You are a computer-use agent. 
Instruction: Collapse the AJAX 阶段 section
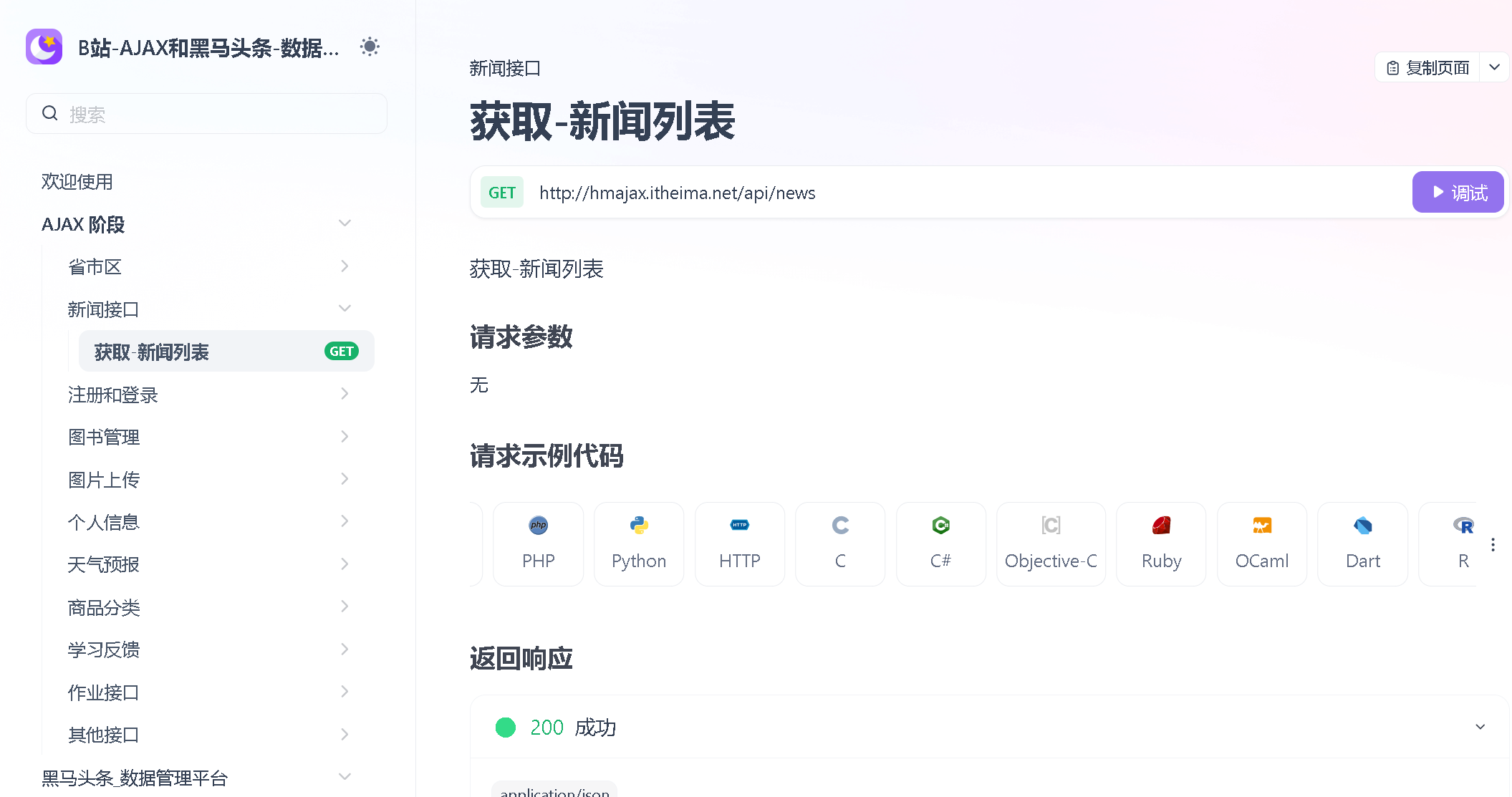[x=345, y=223]
